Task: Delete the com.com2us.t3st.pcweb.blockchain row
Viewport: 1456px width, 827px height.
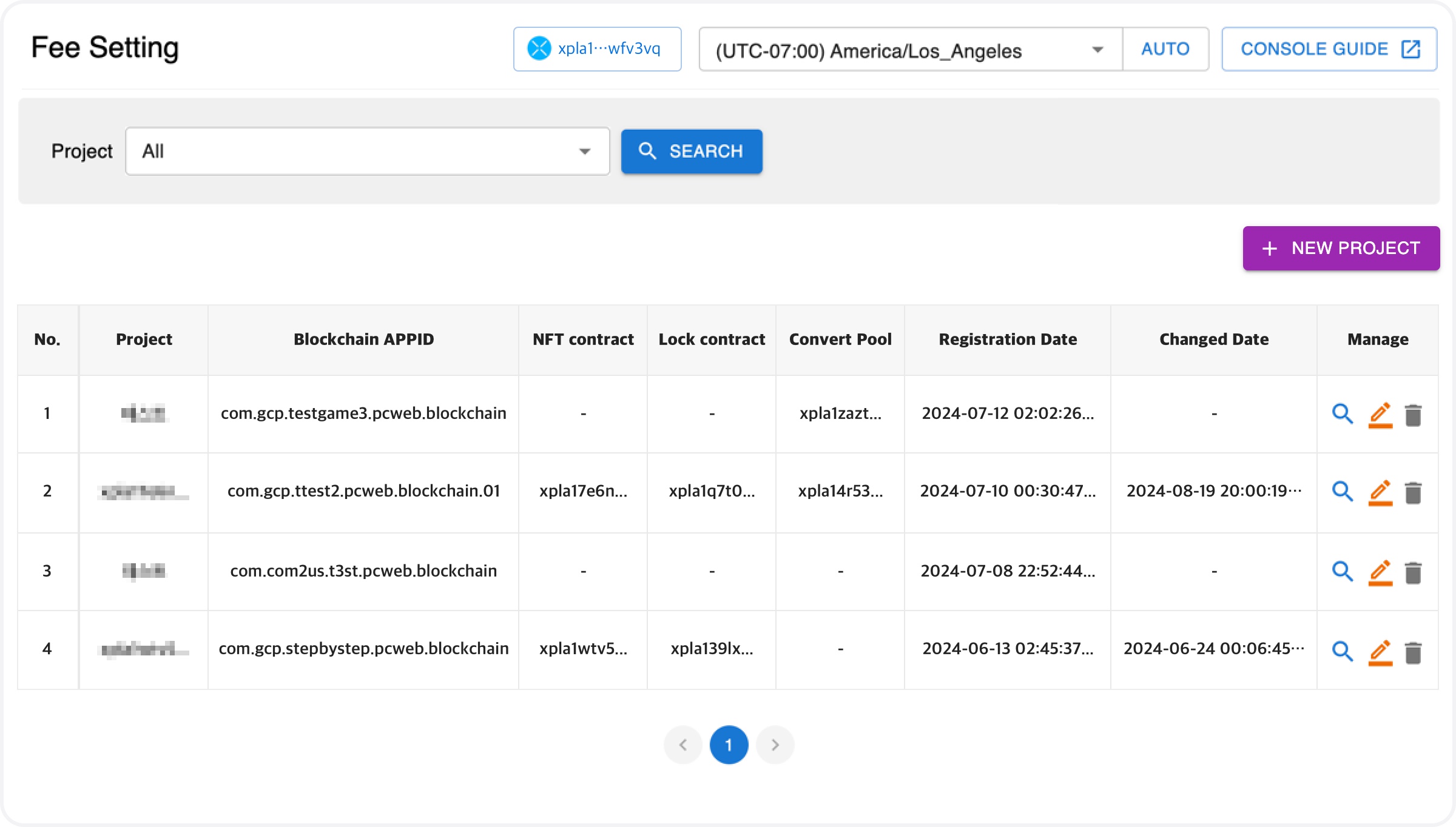Action: coord(1413,572)
